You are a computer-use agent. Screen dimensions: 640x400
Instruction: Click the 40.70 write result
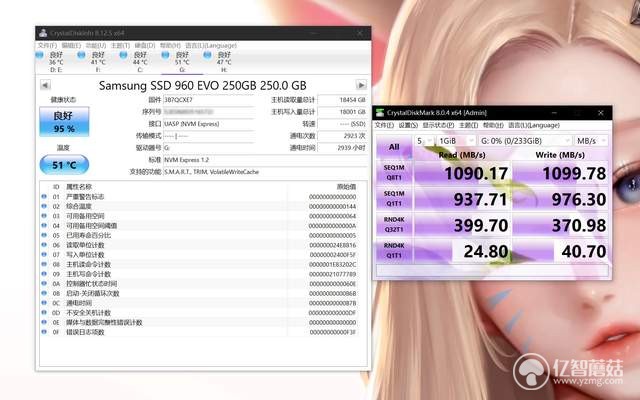pyautogui.click(x=560, y=251)
